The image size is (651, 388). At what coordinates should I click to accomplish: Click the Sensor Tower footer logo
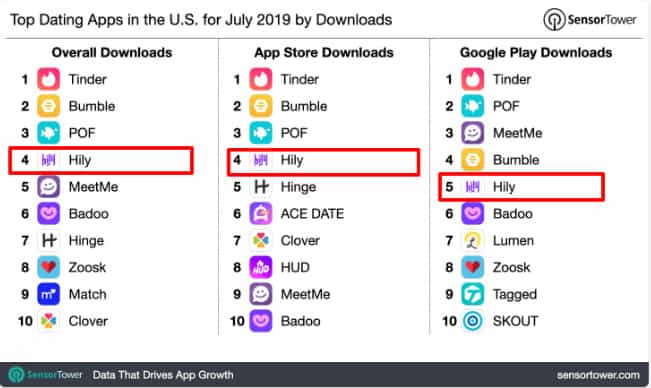(46, 375)
